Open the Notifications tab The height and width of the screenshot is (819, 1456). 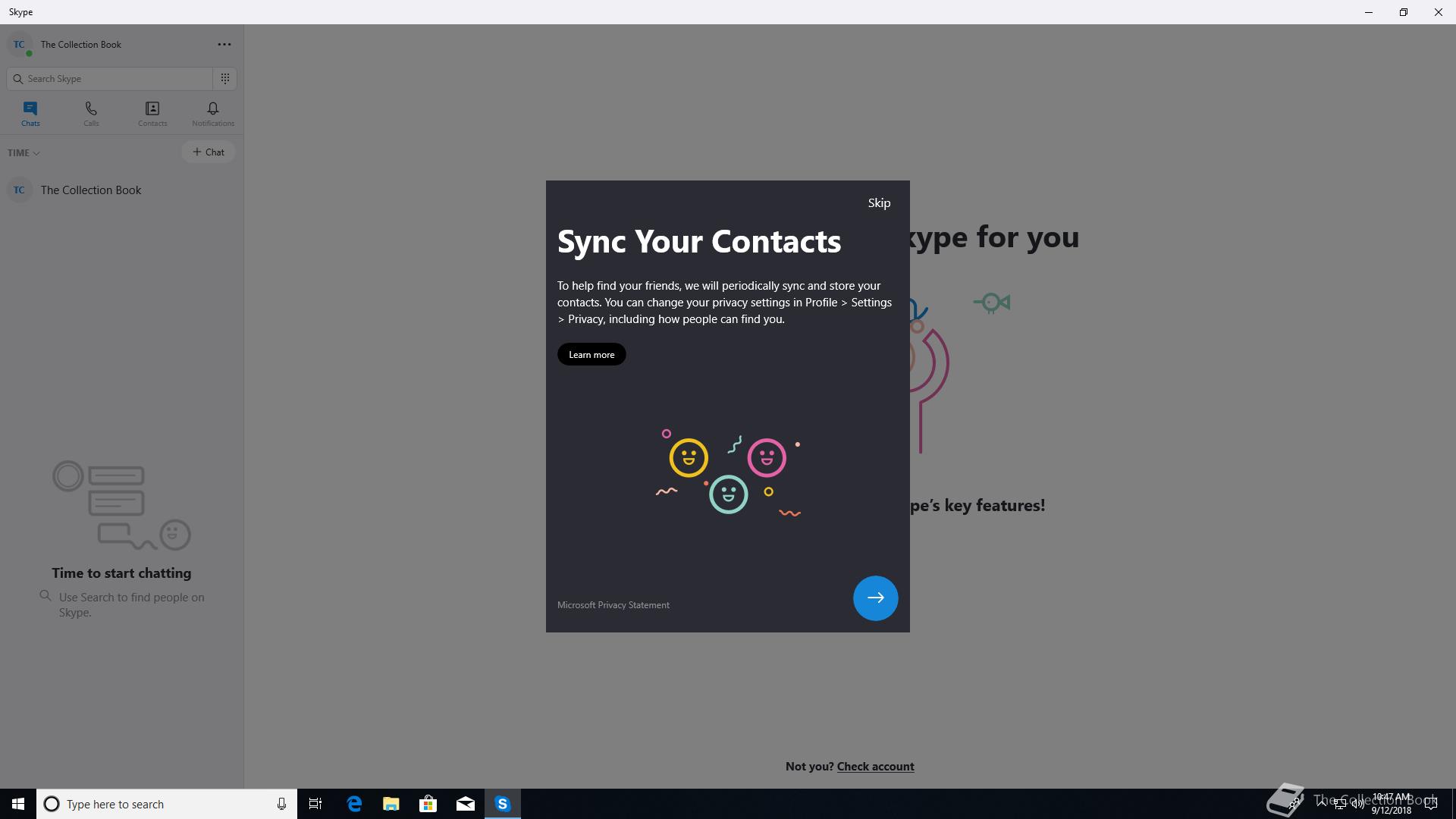(213, 115)
